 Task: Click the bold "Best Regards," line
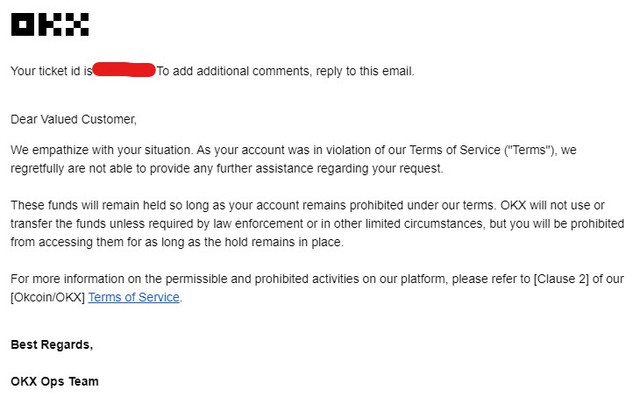point(52,345)
